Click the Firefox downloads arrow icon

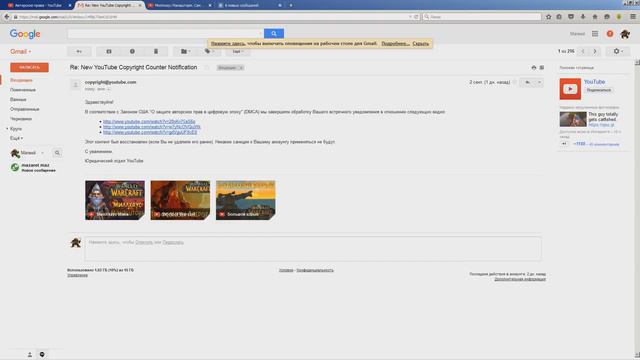pos(583,17)
